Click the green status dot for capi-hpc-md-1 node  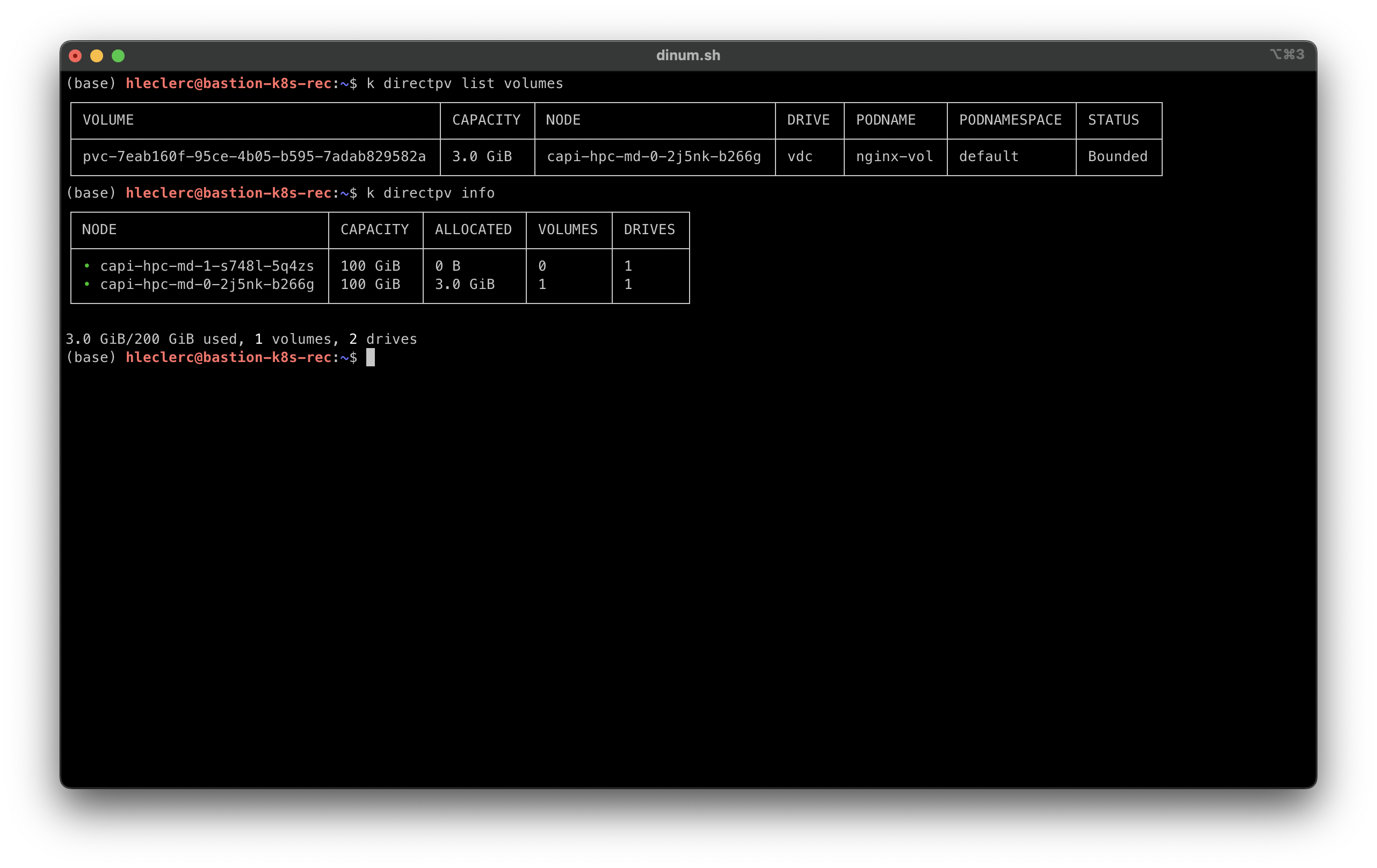pos(87,266)
